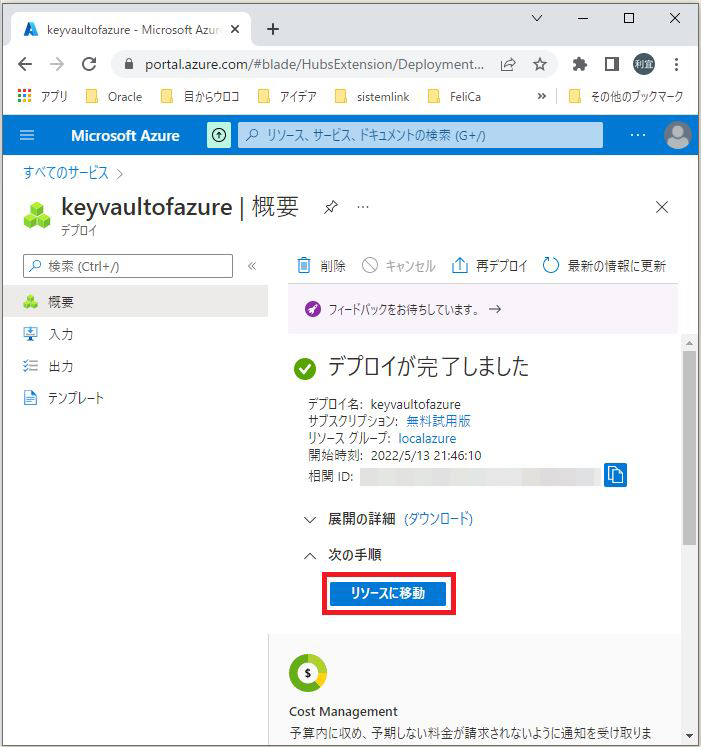Open the FeliCa bookmark folder

pyautogui.click(x=454, y=97)
